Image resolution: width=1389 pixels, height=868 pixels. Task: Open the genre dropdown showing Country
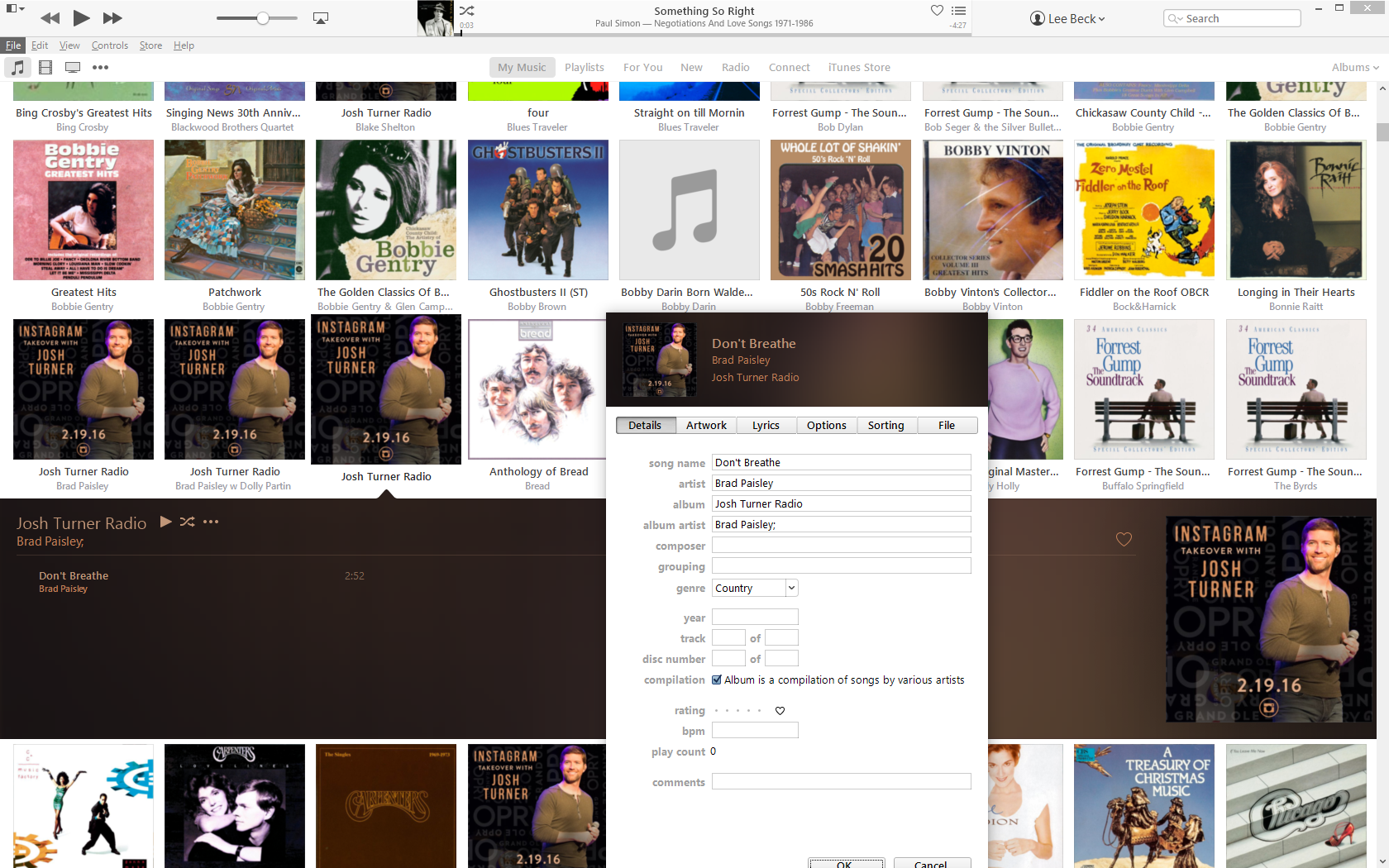tap(755, 588)
